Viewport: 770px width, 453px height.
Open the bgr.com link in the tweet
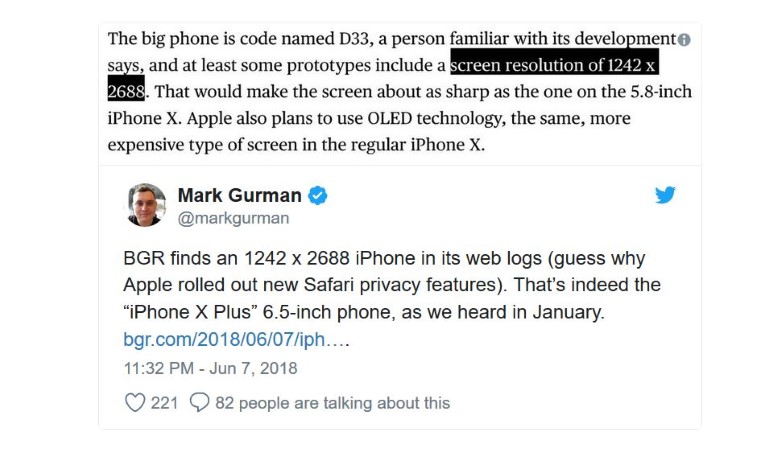pos(236,339)
